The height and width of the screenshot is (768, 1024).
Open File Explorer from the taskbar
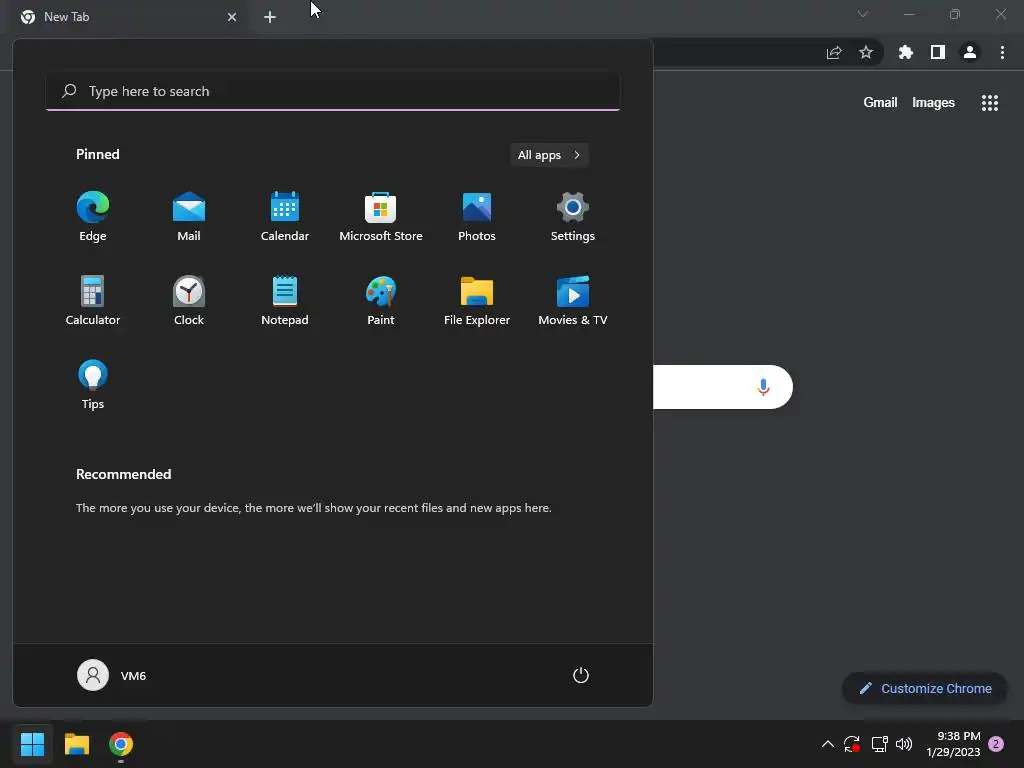point(76,744)
